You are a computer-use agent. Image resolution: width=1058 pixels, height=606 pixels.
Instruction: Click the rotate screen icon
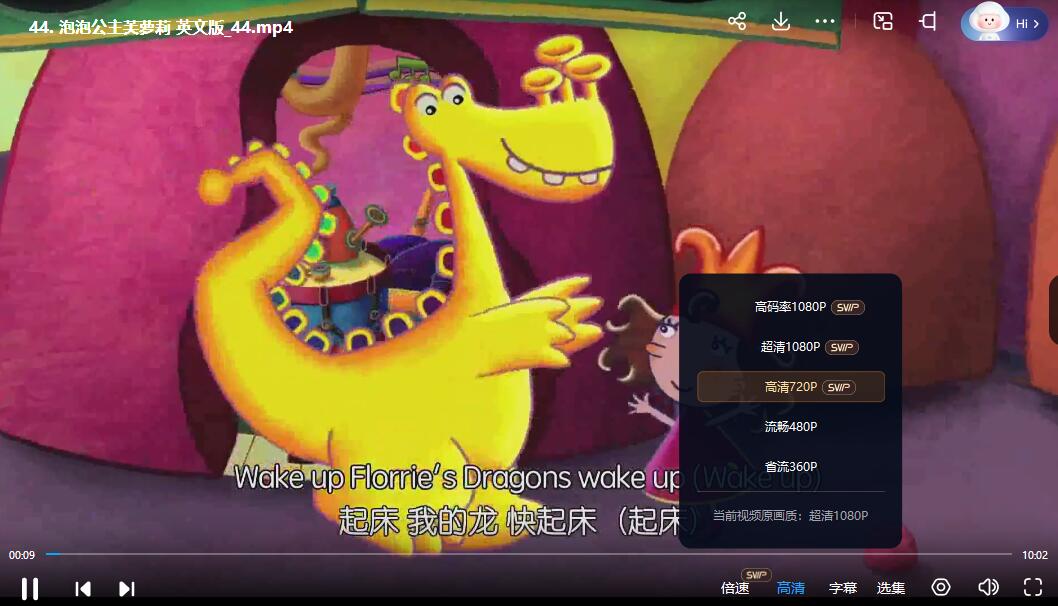point(928,22)
